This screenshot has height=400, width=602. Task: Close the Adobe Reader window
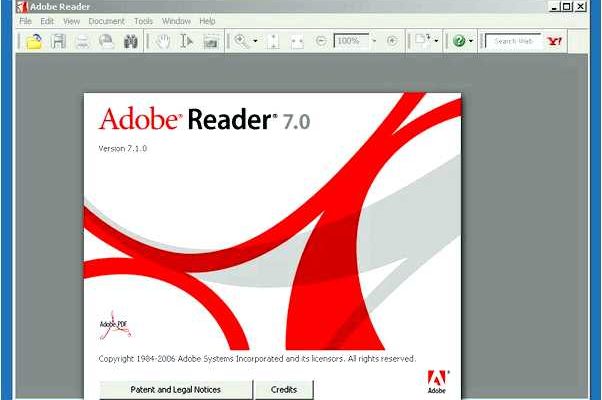pyautogui.click(x=581, y=7)
